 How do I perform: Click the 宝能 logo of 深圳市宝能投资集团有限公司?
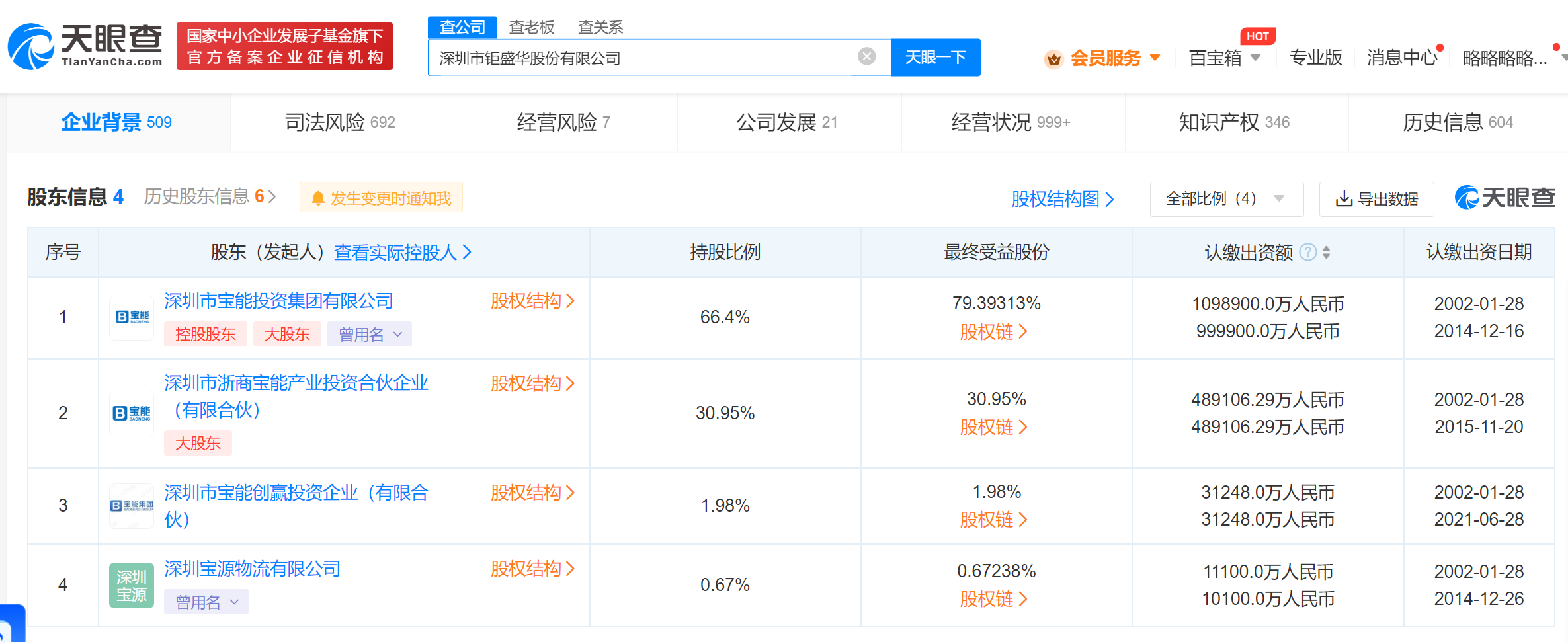tap(132, 317)
